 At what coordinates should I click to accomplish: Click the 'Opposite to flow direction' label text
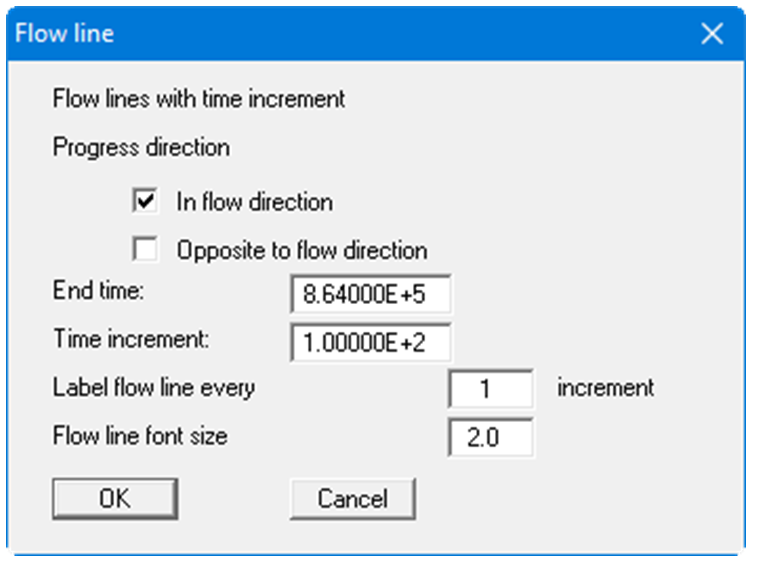tap(302, 249)
